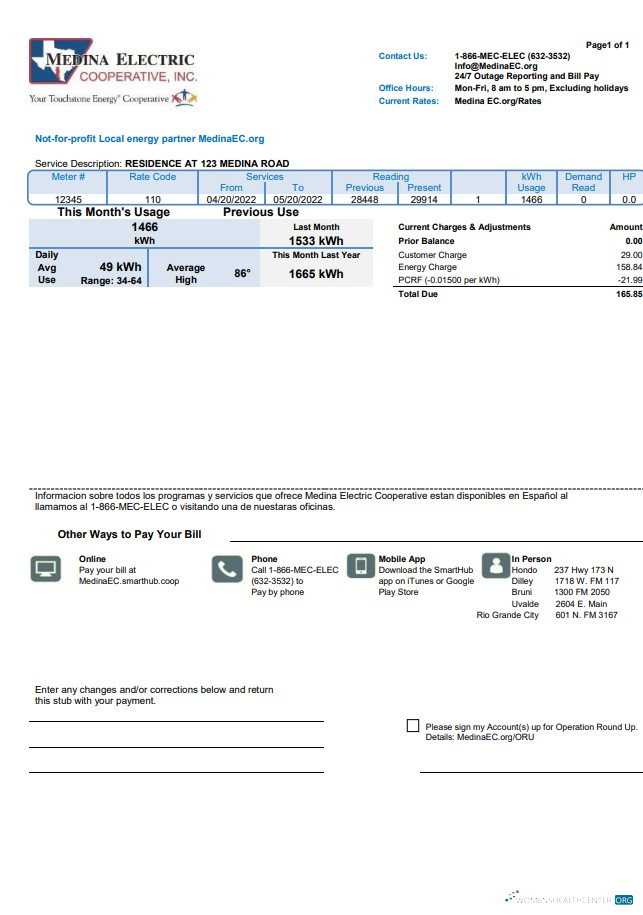Viewport: 643px width, 915px height.
Task: Select the kWh Usage value 1466 in table
Action: pyautogui.click(x=532, y=200)
